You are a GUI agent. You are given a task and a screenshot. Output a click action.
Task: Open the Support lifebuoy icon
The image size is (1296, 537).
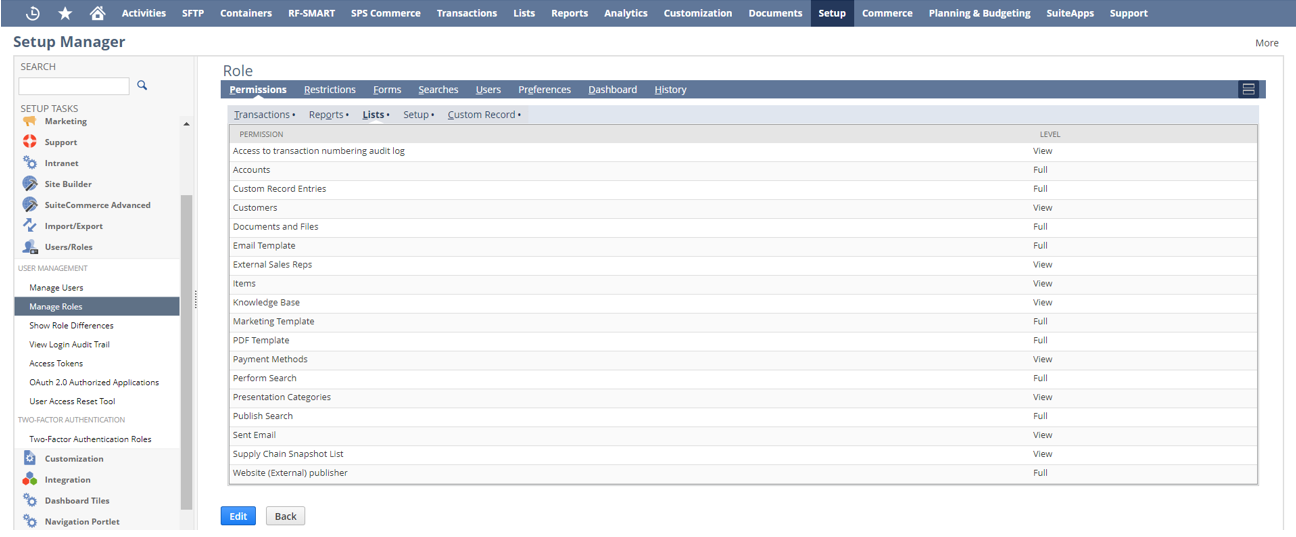30,142
